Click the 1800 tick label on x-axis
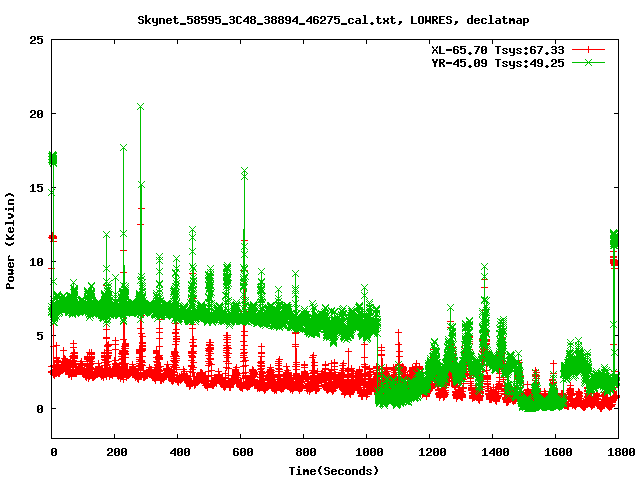This screenshot has width=640, height=480. coord(617,452)
